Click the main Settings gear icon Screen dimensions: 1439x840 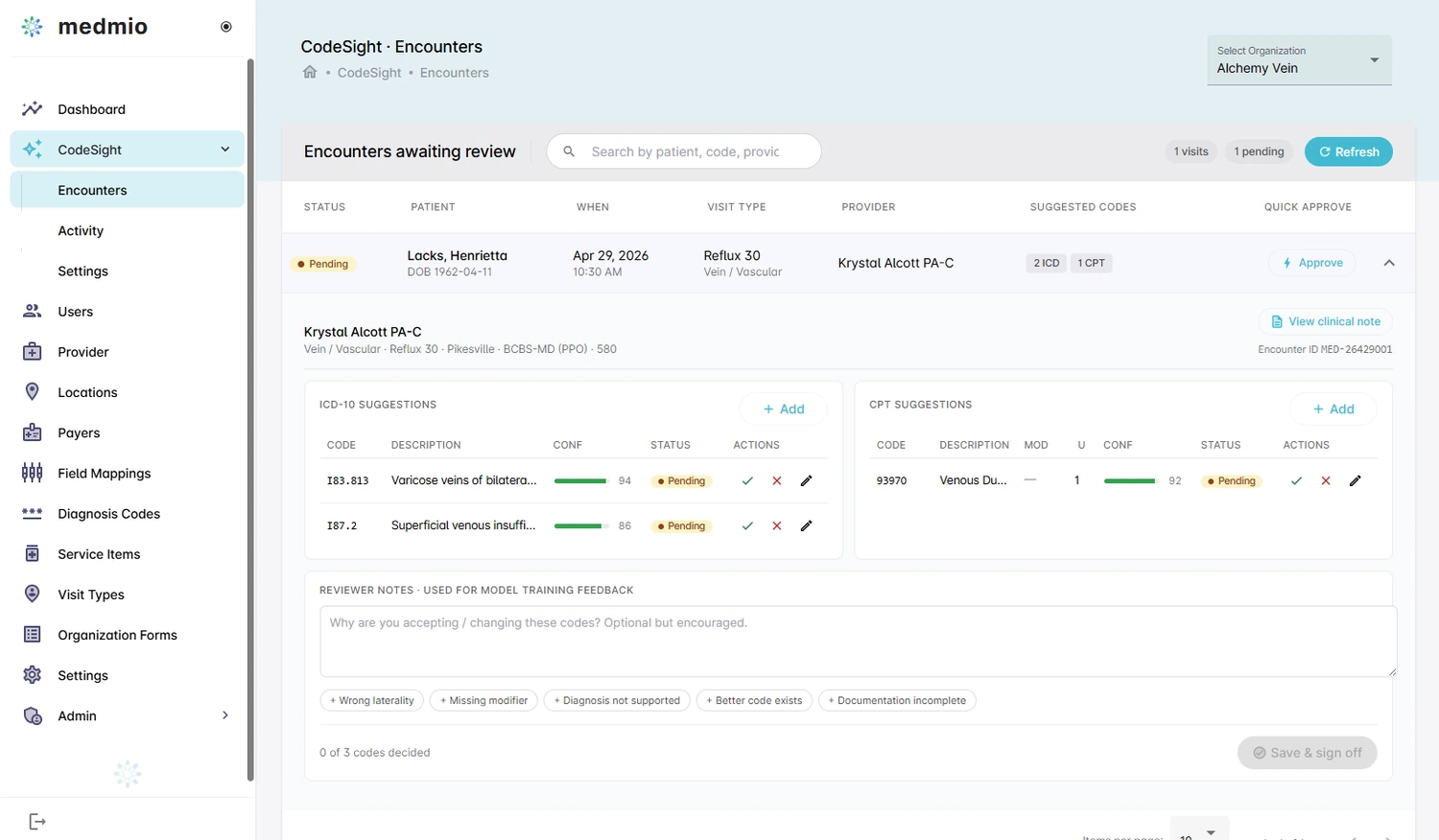(33, 675)
